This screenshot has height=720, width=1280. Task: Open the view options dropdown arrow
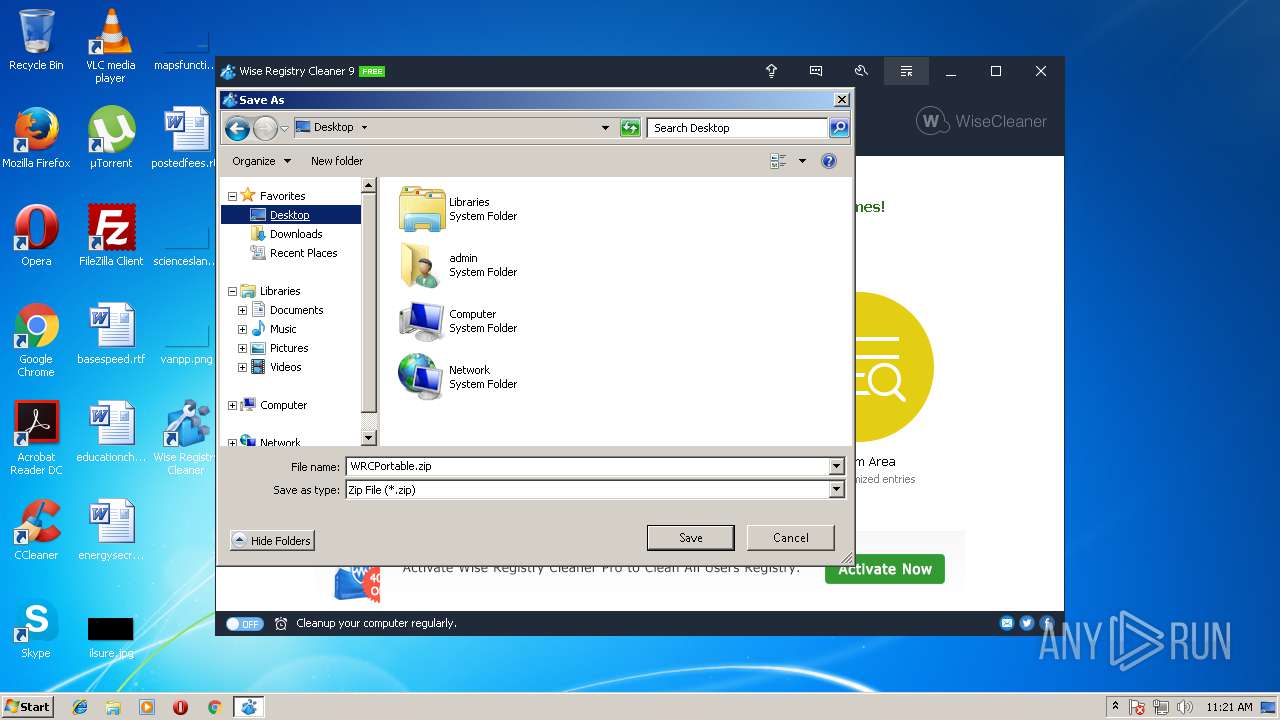pyautogui.click(x=802, y=161)
